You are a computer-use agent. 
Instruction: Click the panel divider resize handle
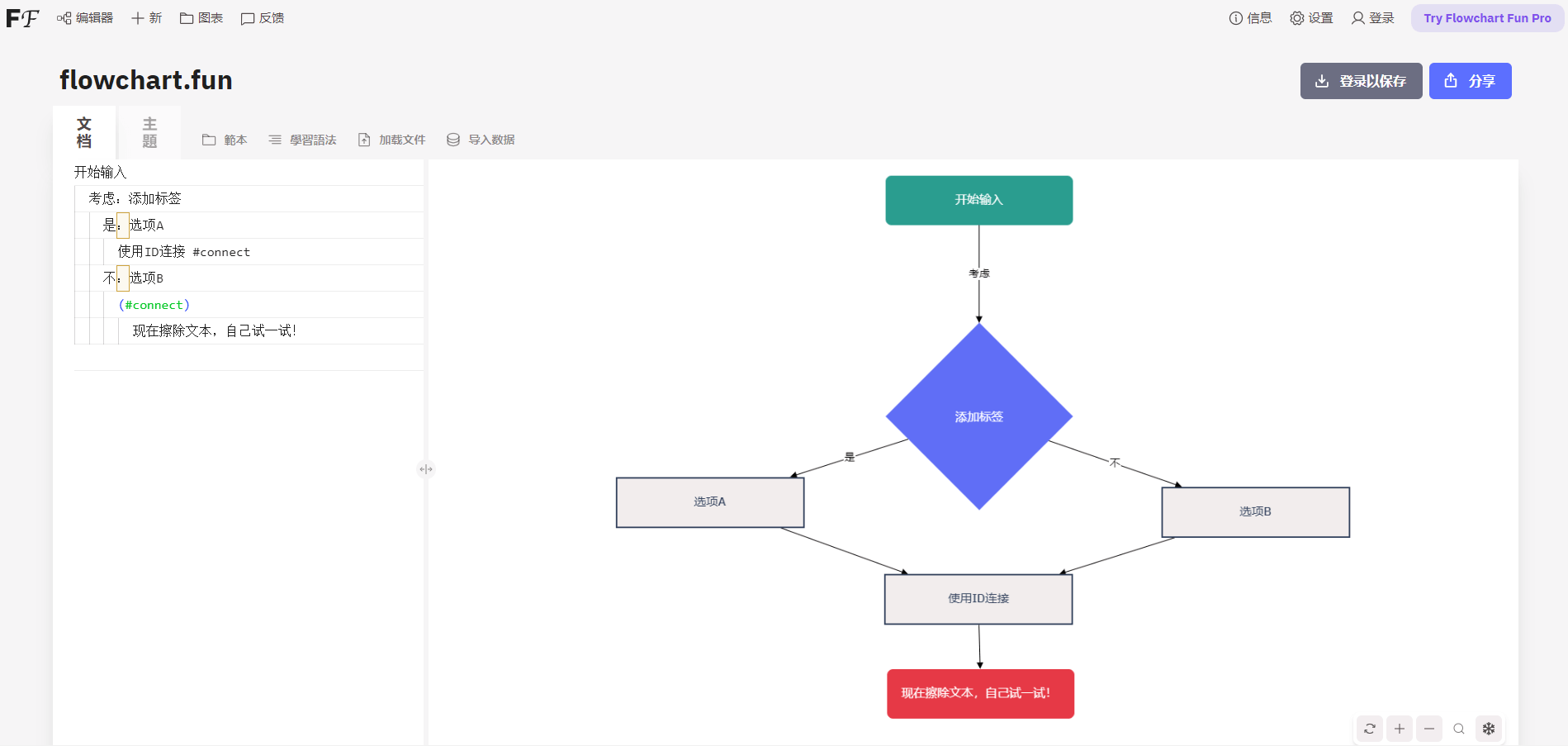pyautogui.click(x=426, y=469)
